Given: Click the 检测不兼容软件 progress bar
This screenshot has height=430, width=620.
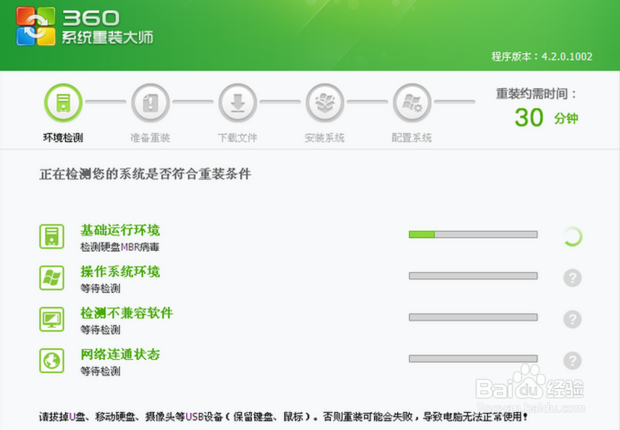Looking at the screenshot, I should coord(473,317).
